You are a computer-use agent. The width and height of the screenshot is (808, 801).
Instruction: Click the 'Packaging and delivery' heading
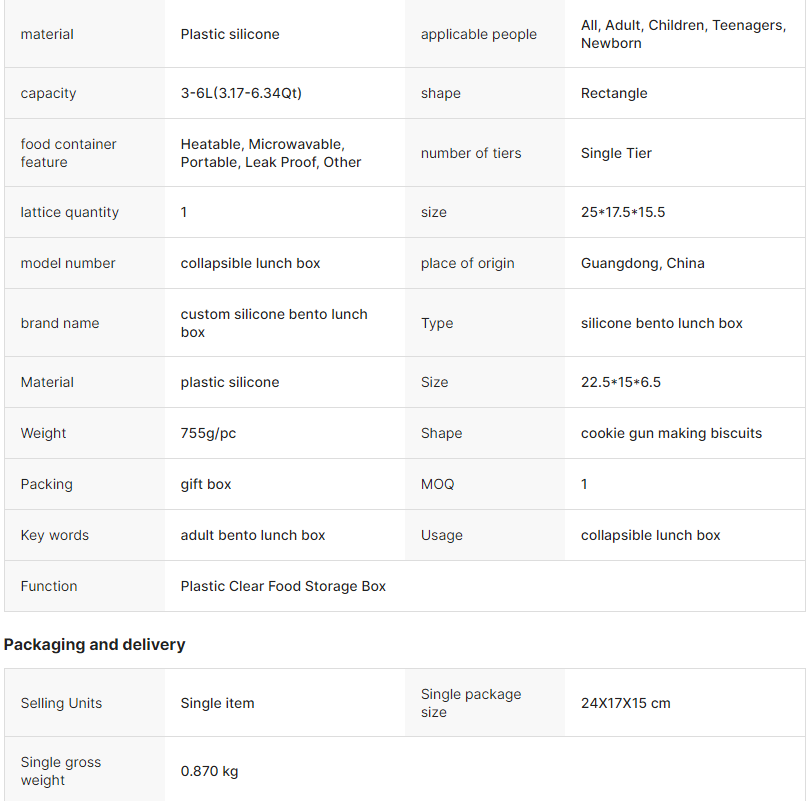(95, 645)
